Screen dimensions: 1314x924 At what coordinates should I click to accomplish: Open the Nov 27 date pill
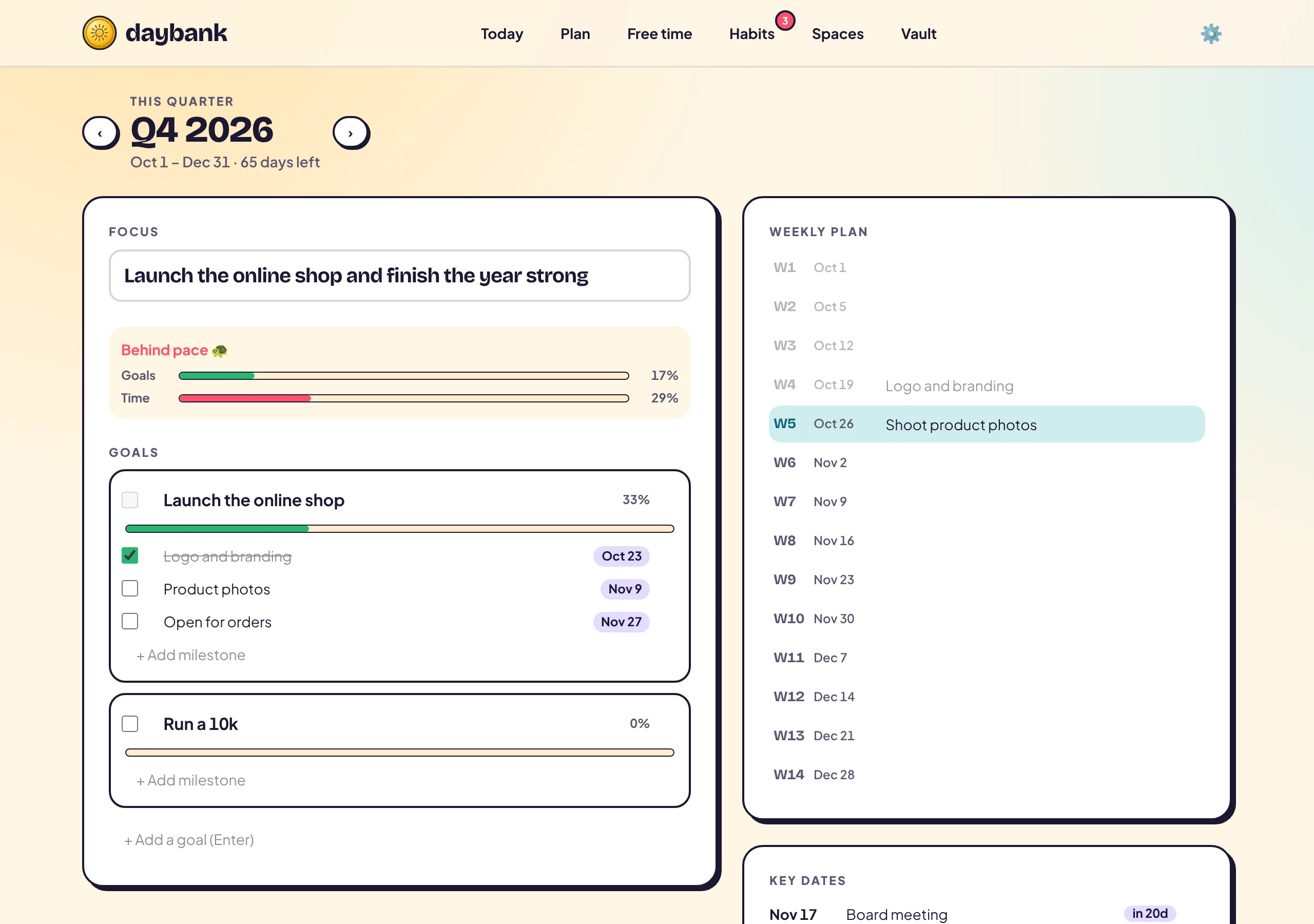pos(622,622)
